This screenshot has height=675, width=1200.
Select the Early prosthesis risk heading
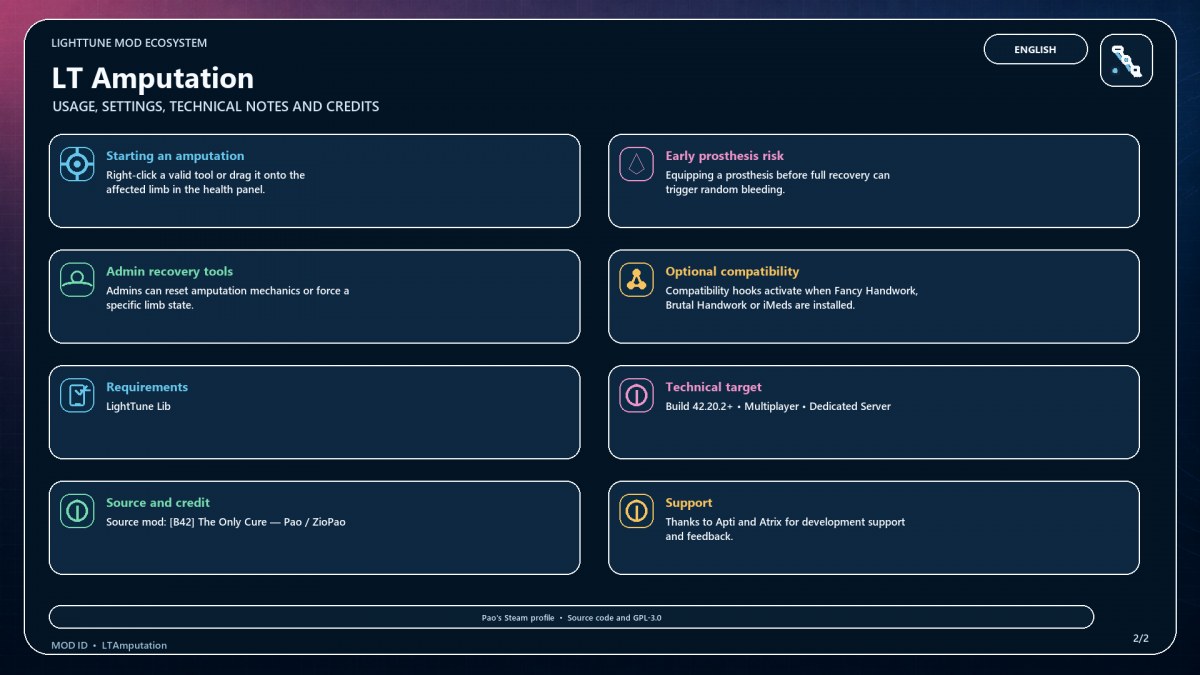[725, 156]
